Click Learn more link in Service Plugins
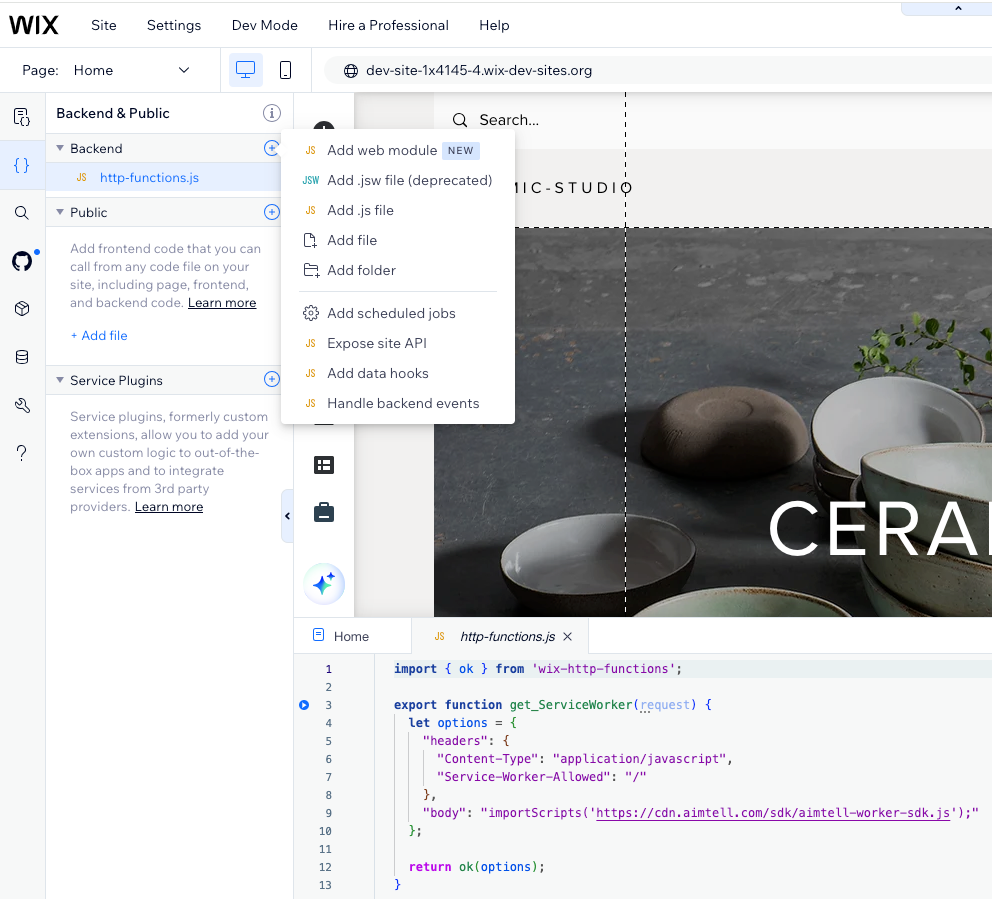 pyautogui.click(x=169, y=507)
